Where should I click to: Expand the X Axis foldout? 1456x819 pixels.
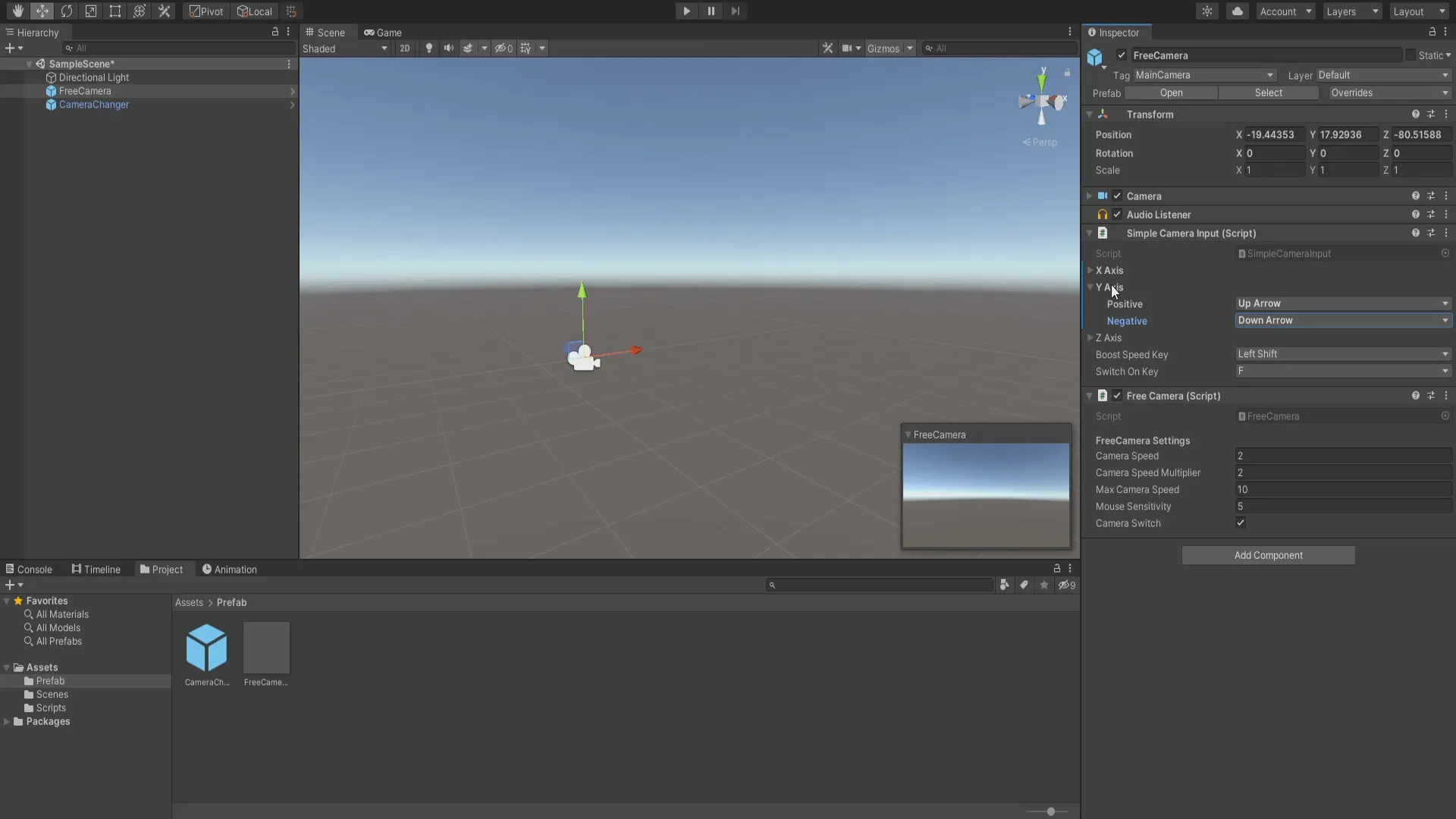click(1090, 271)
